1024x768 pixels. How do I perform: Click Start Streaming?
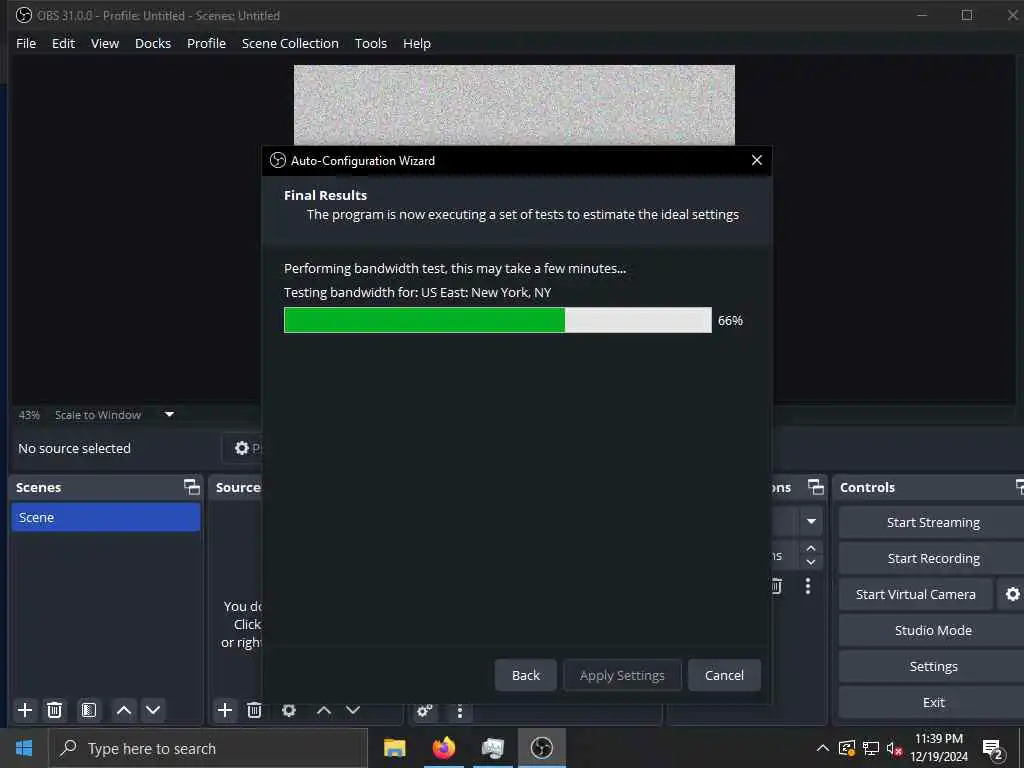click(x=933, y=522)
